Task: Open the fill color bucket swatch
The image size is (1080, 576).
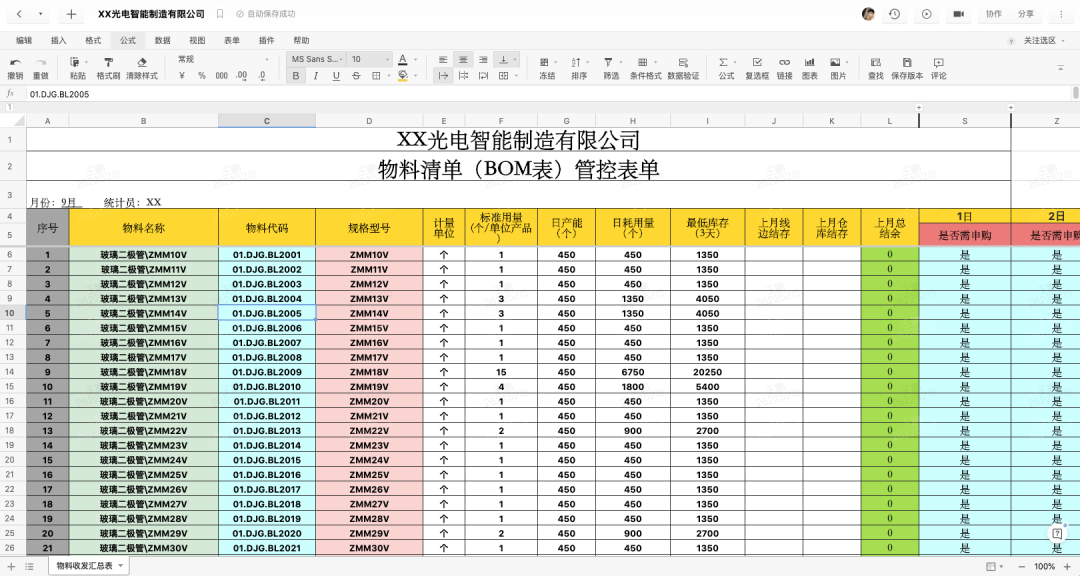Action: coord(403,76)
